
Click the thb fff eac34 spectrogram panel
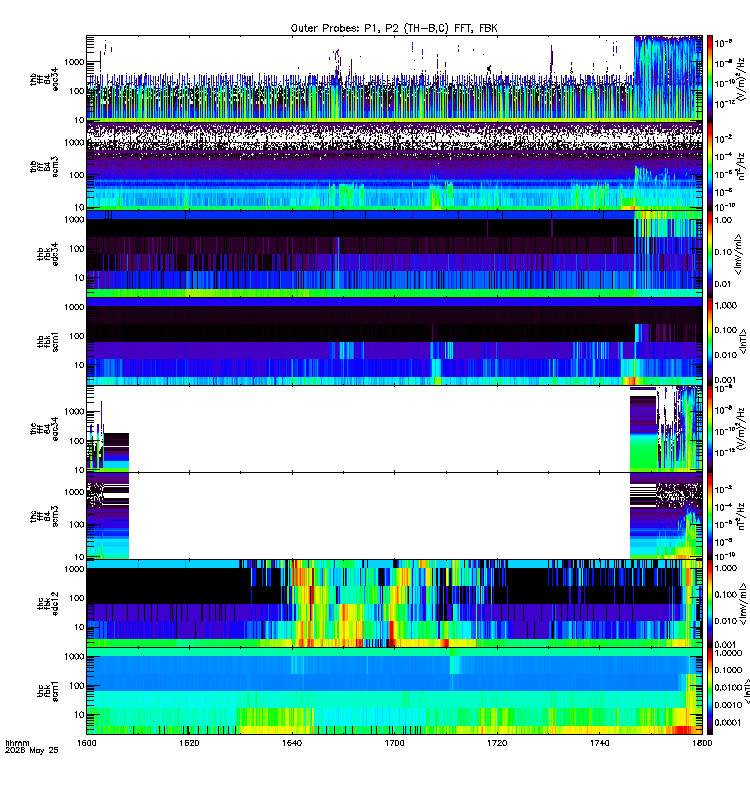[x=394, y=78]
